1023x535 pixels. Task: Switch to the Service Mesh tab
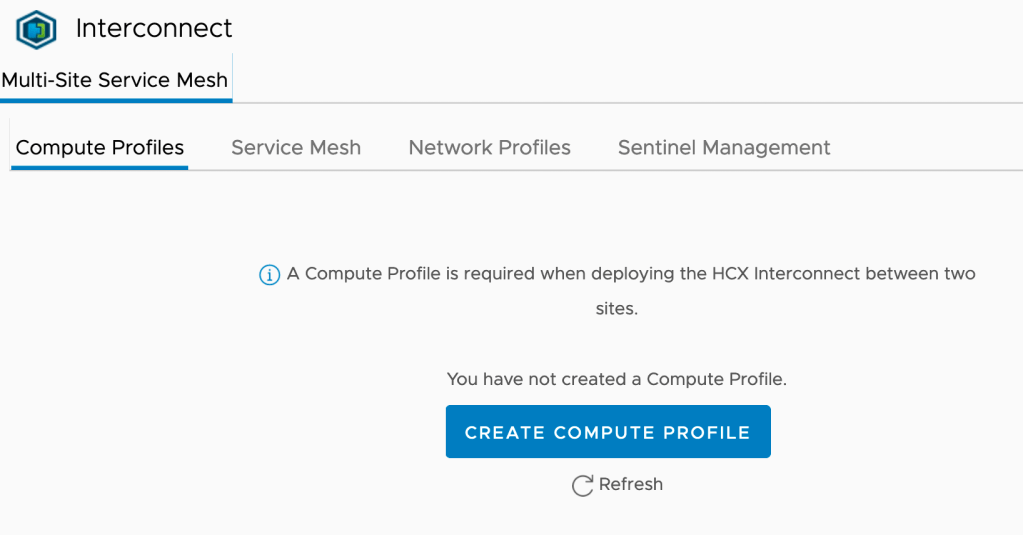tap(296, 148)
